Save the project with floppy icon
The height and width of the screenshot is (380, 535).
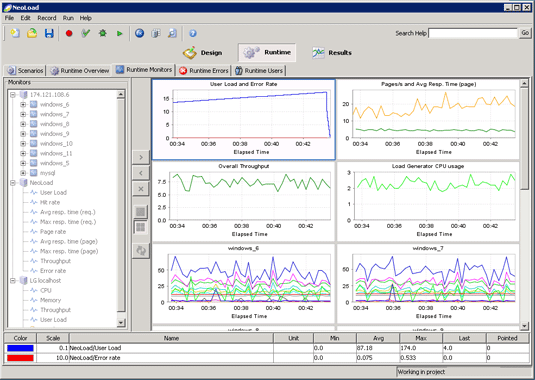click(49, 33)
